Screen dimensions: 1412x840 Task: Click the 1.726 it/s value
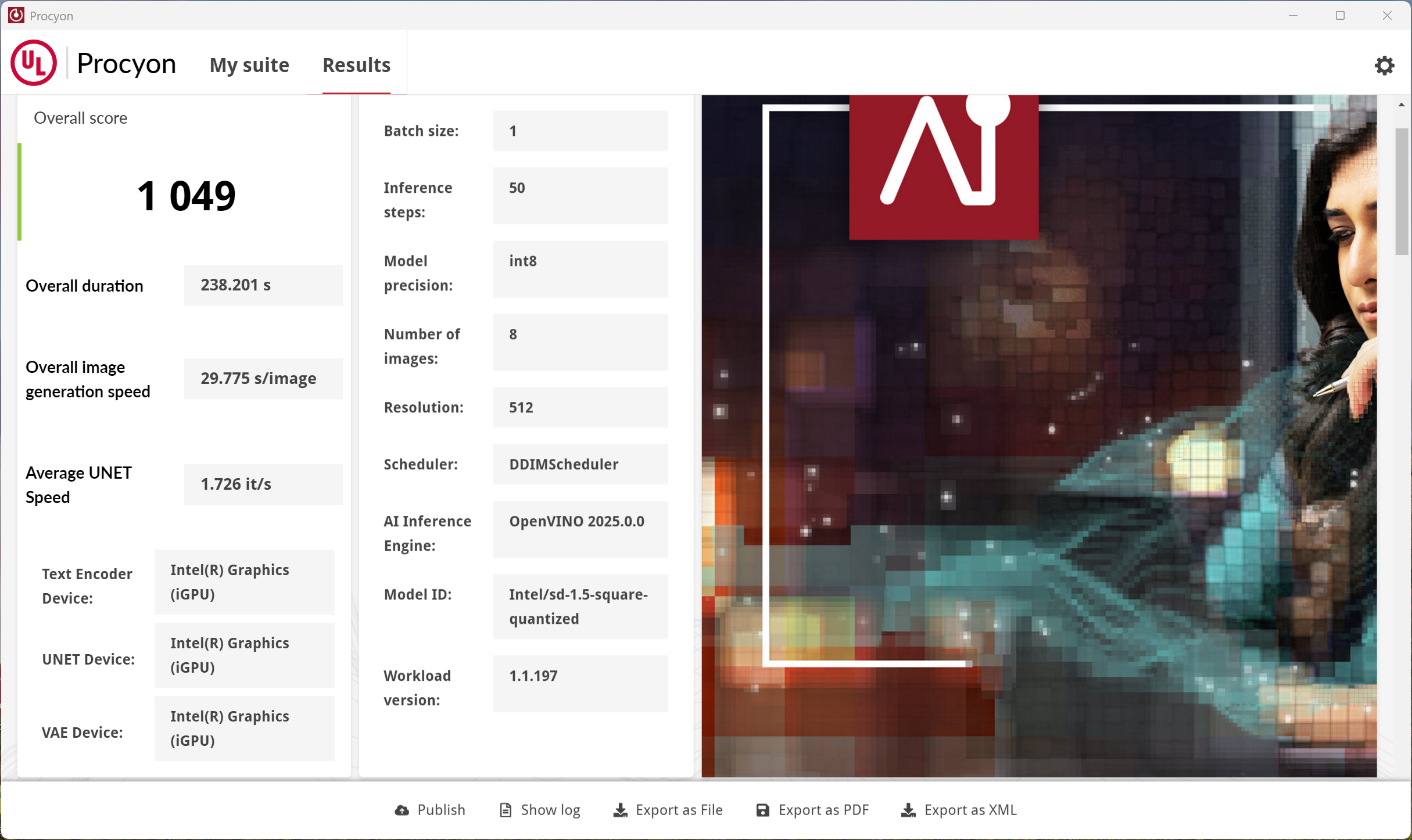pos(263,484)
